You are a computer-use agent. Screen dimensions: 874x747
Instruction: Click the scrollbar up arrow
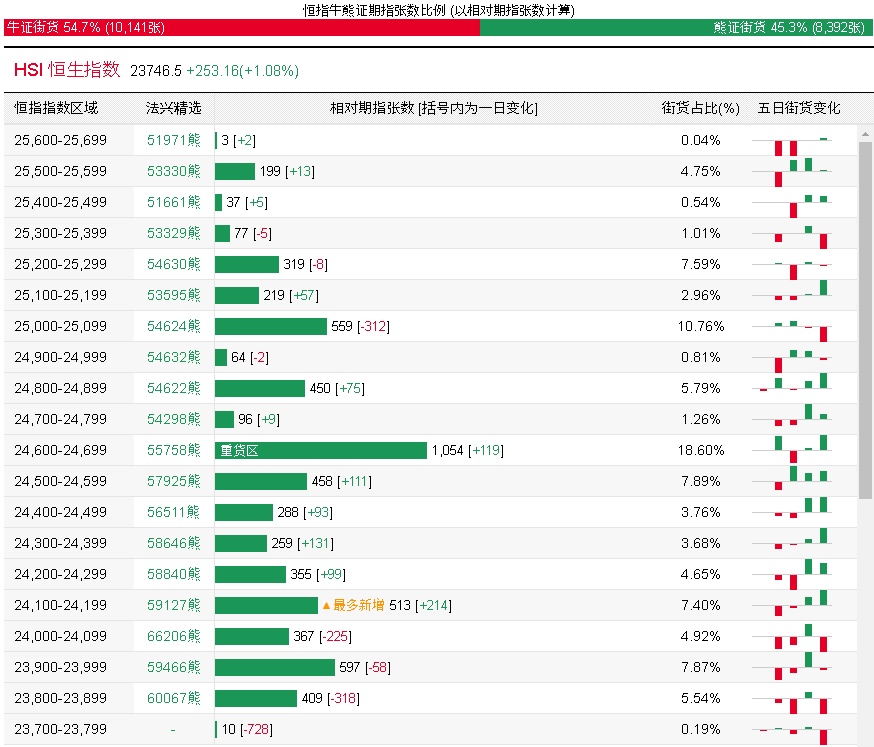(x=865, y=134)
